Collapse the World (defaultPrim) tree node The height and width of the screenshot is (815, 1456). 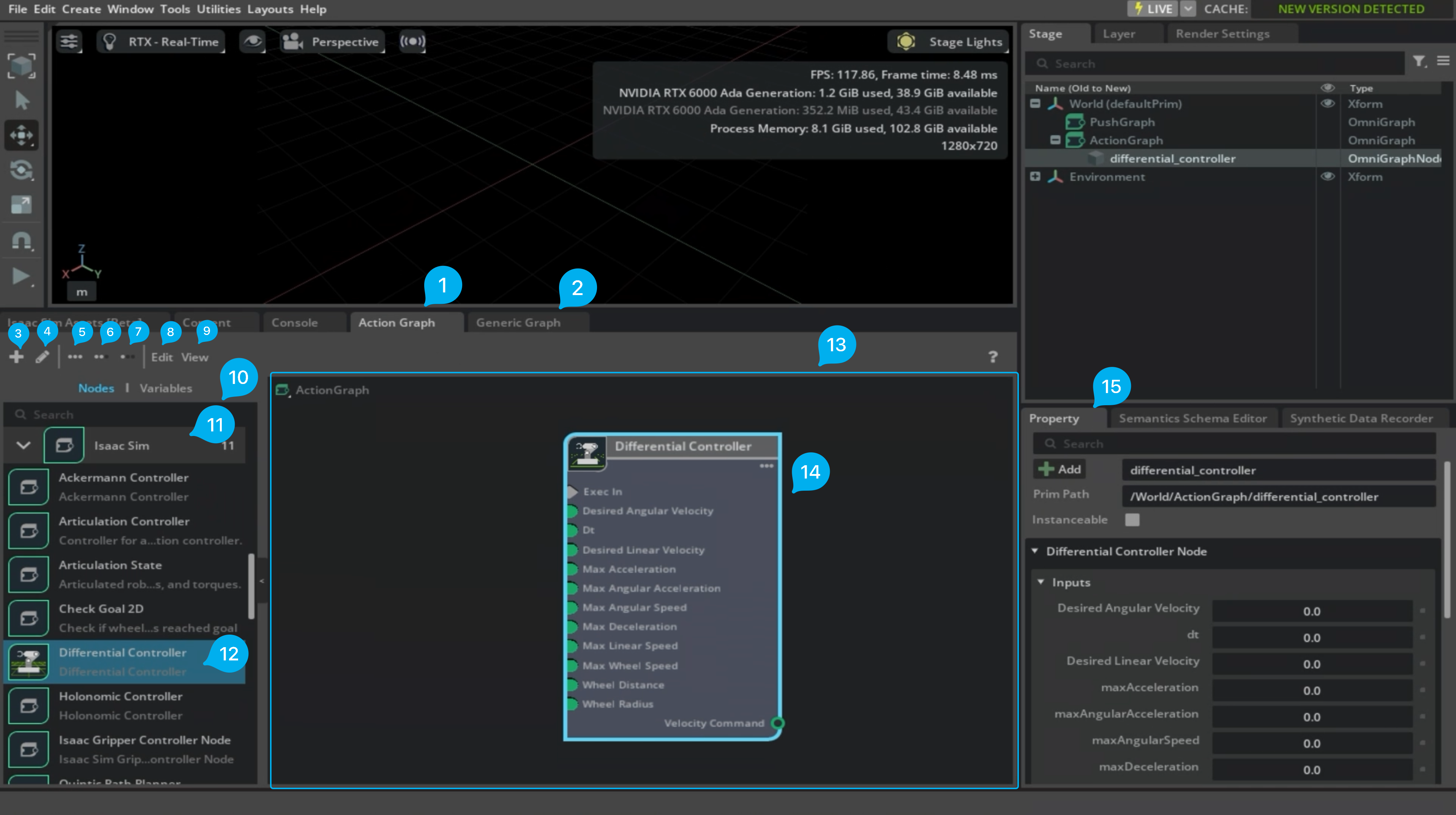1035,103
